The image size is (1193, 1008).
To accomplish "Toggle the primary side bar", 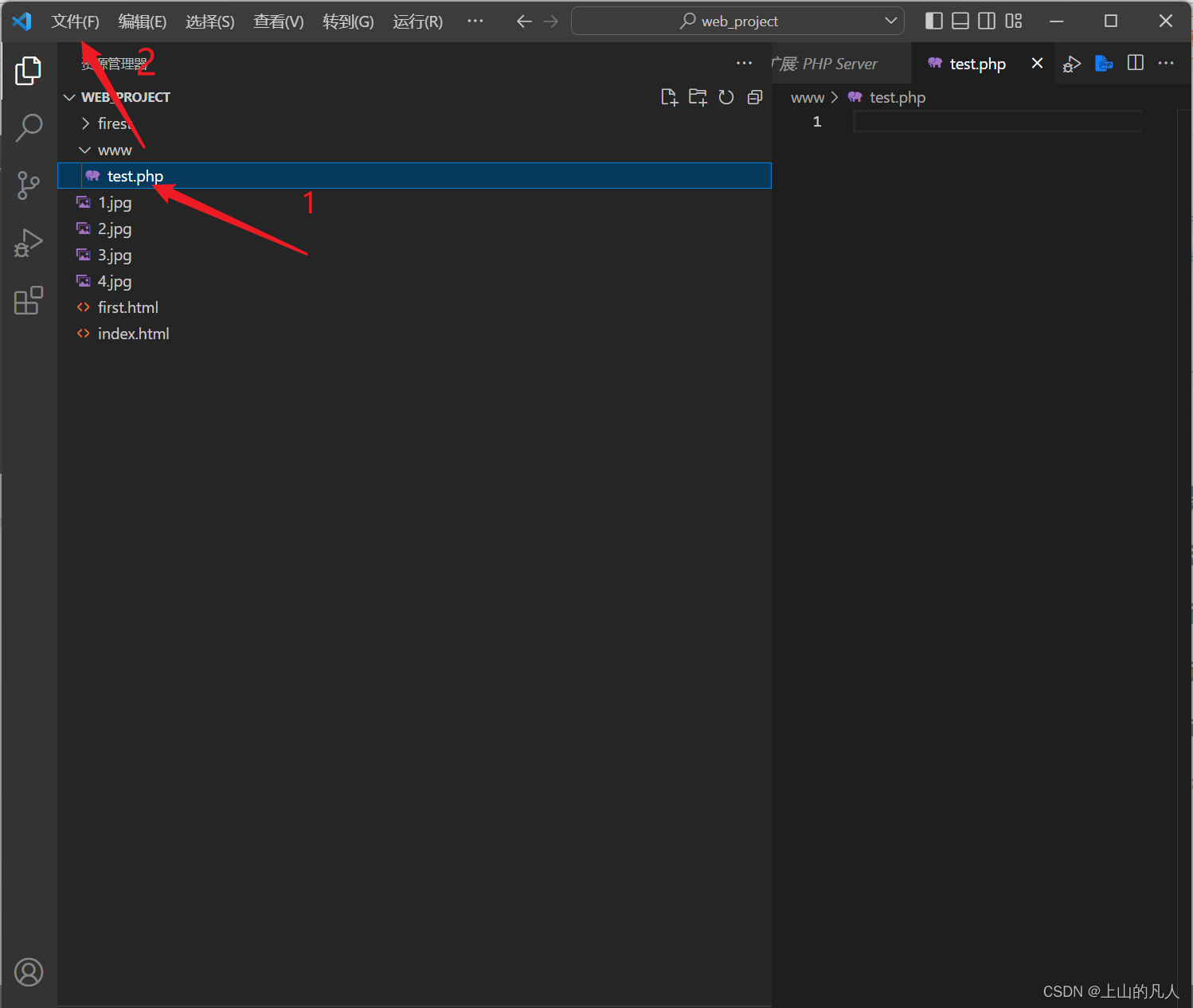I will pyautogui.click(x=934, y=21).
